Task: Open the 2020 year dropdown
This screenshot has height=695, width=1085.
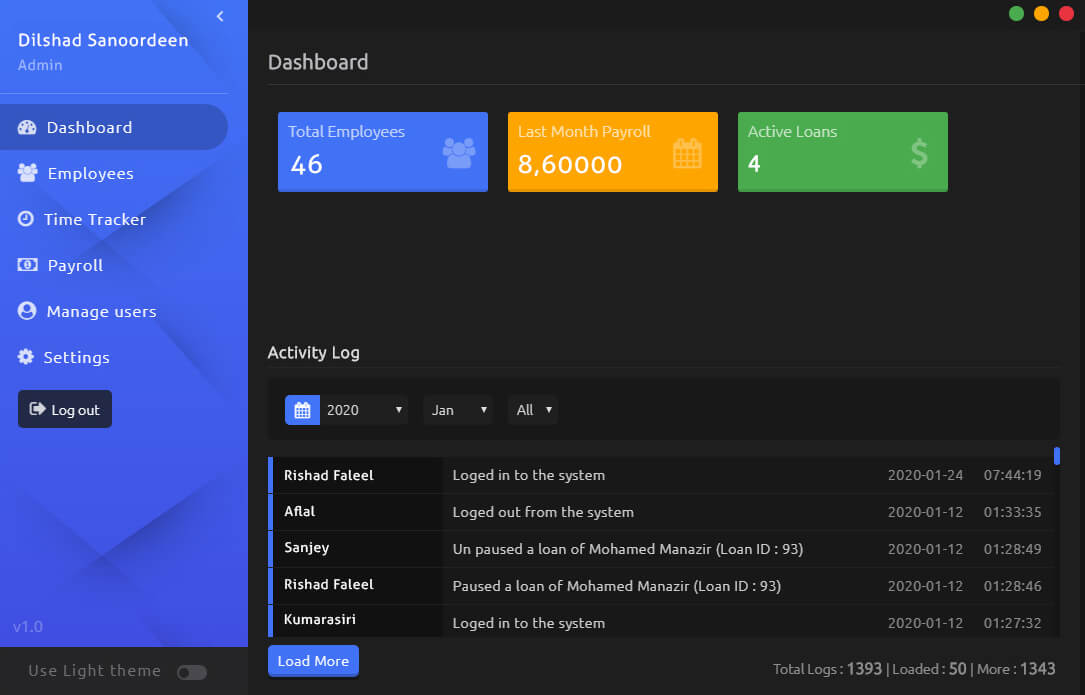Action: click(x=364, y=410)
